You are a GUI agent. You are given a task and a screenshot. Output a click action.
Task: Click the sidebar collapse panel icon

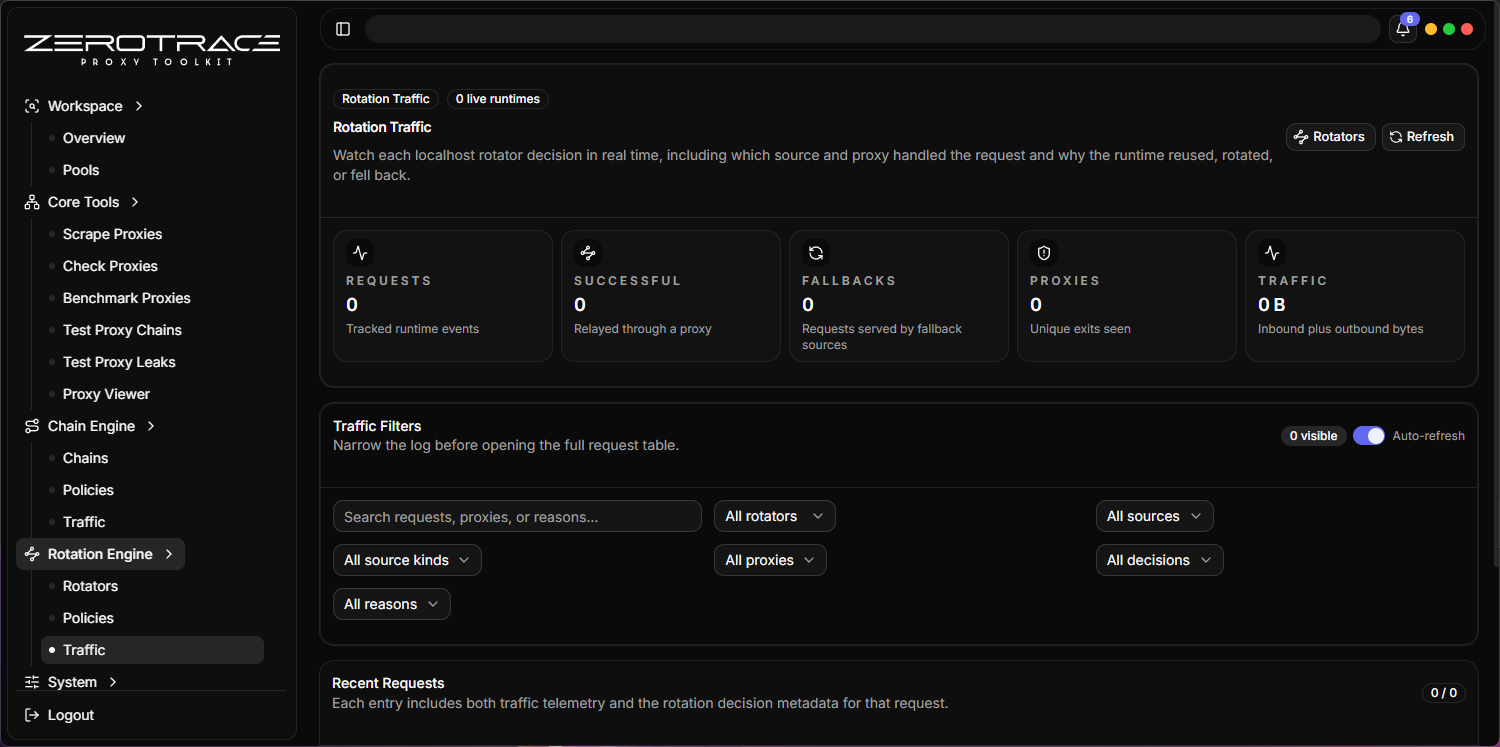pos(343,29)
